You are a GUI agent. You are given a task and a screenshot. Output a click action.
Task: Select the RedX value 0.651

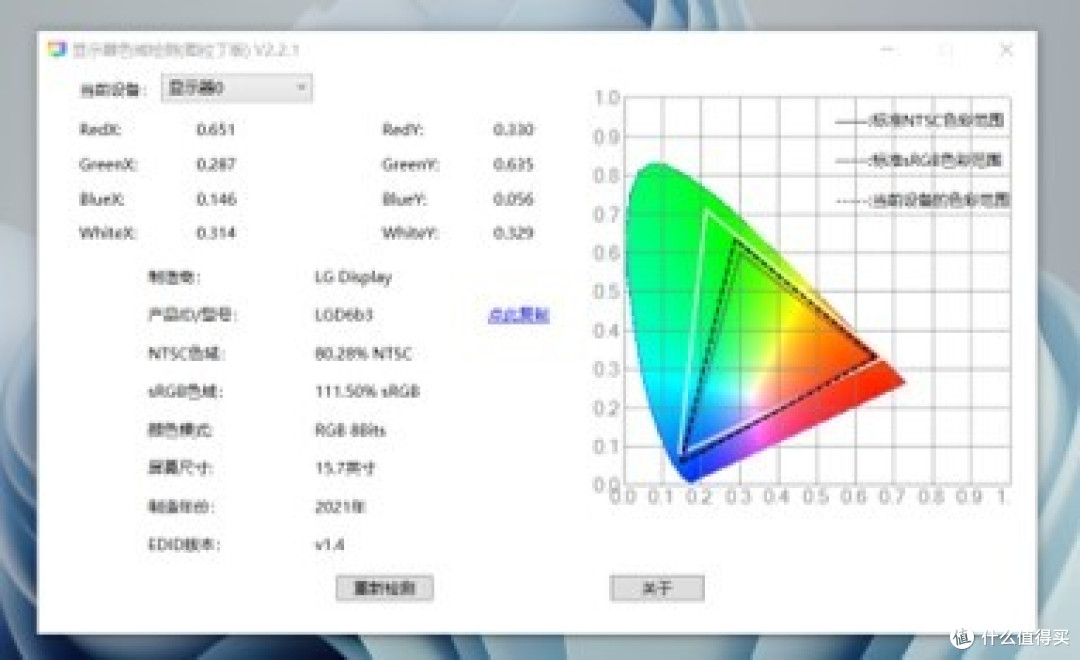(216, 130)
